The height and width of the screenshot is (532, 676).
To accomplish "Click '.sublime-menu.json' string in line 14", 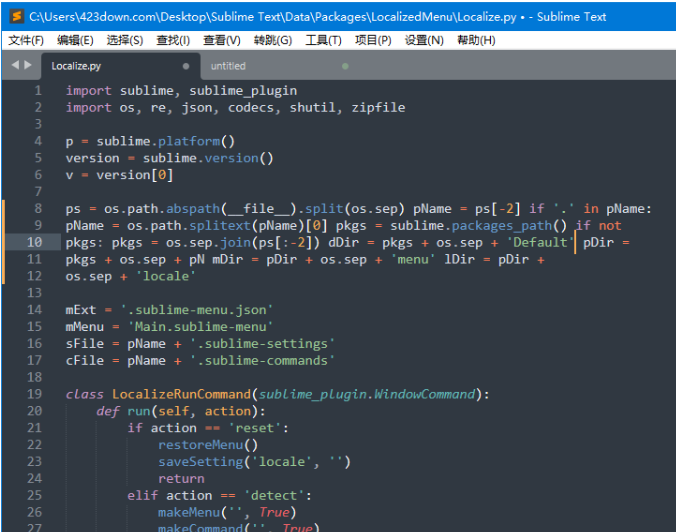I will tap(197, 310).
